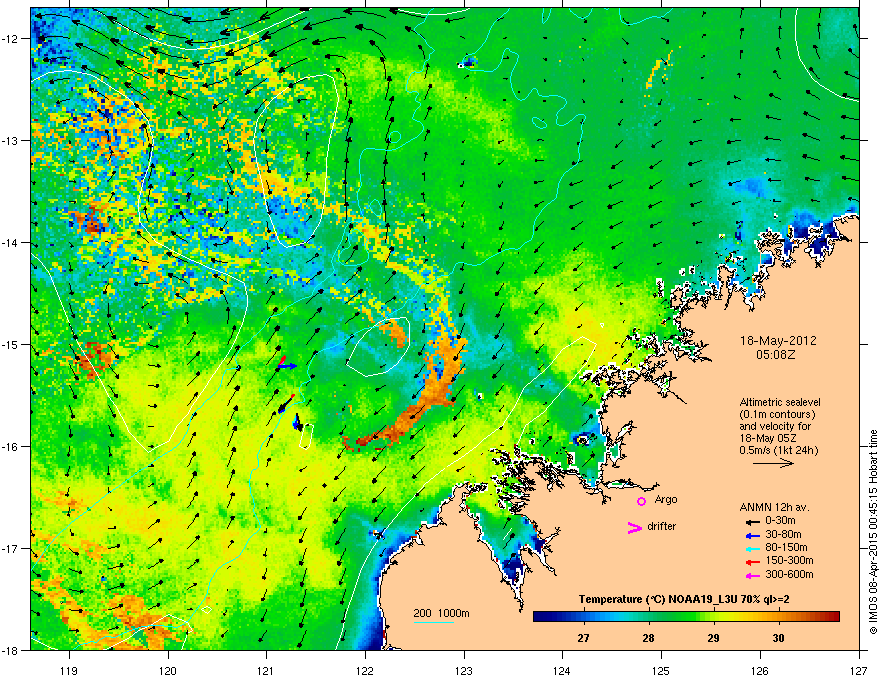
Task: Click the latitude label -15
Action: pos(10,344)
